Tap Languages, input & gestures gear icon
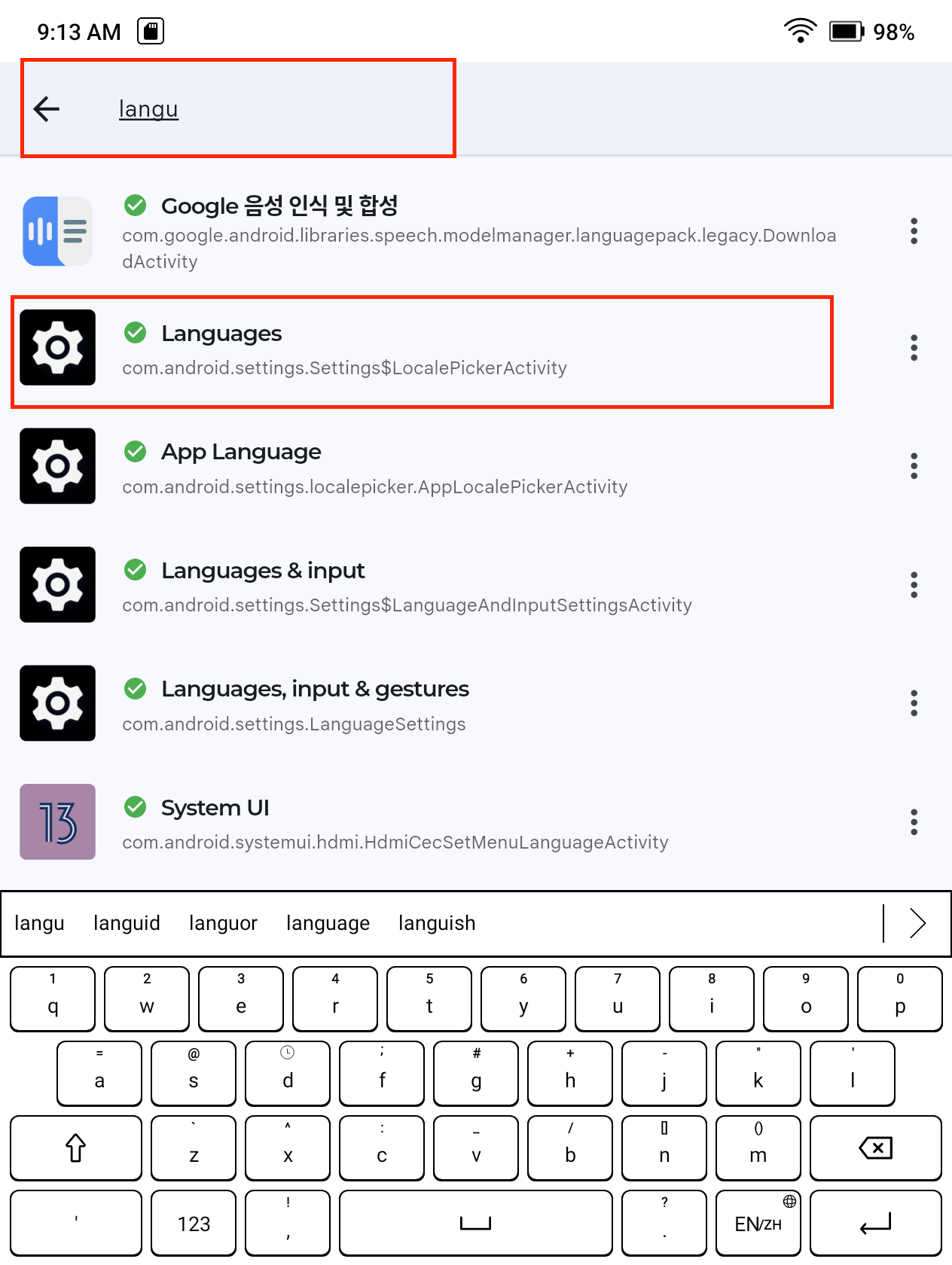 57,703
